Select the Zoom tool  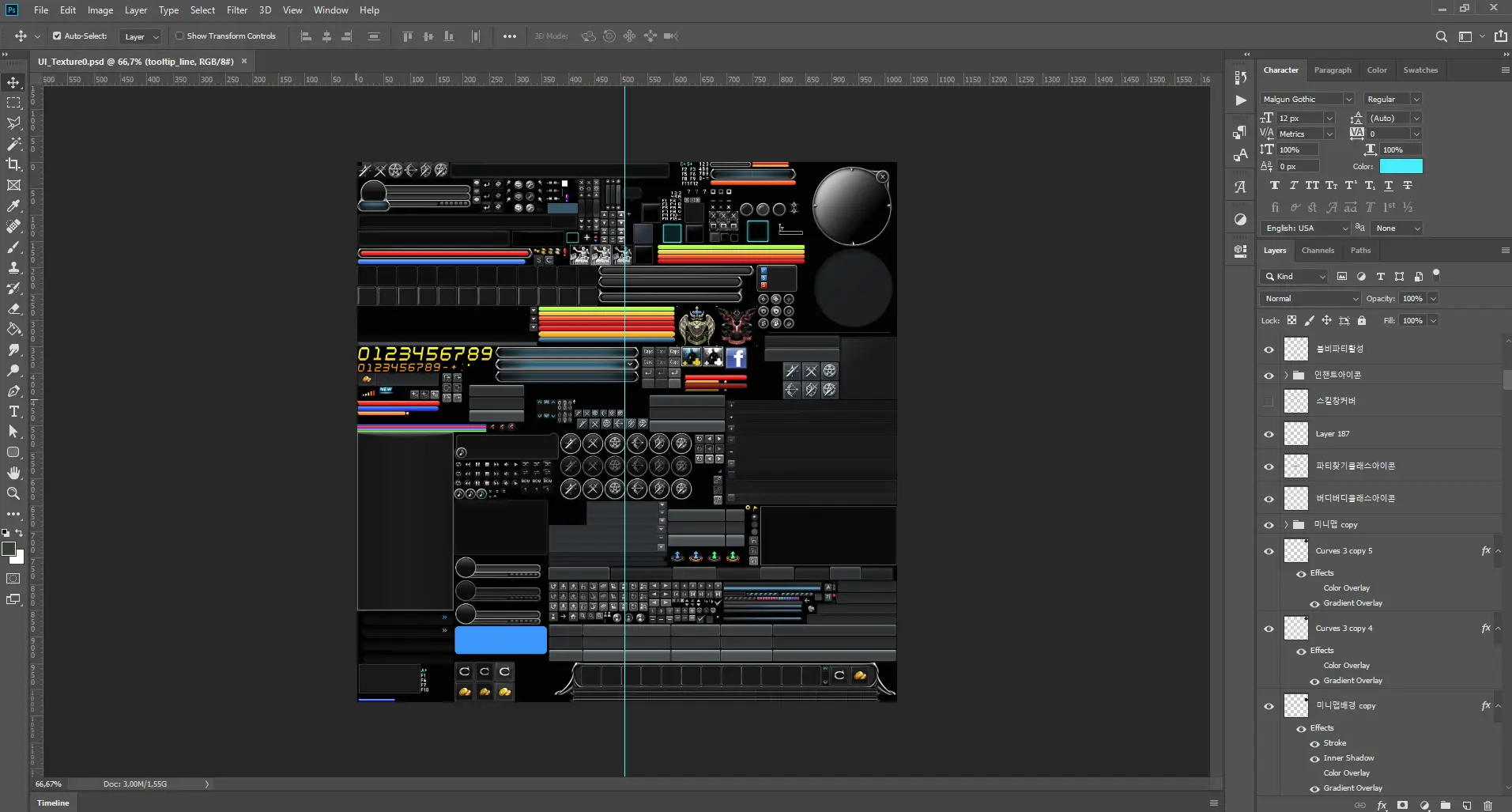[x=13, y=493]
